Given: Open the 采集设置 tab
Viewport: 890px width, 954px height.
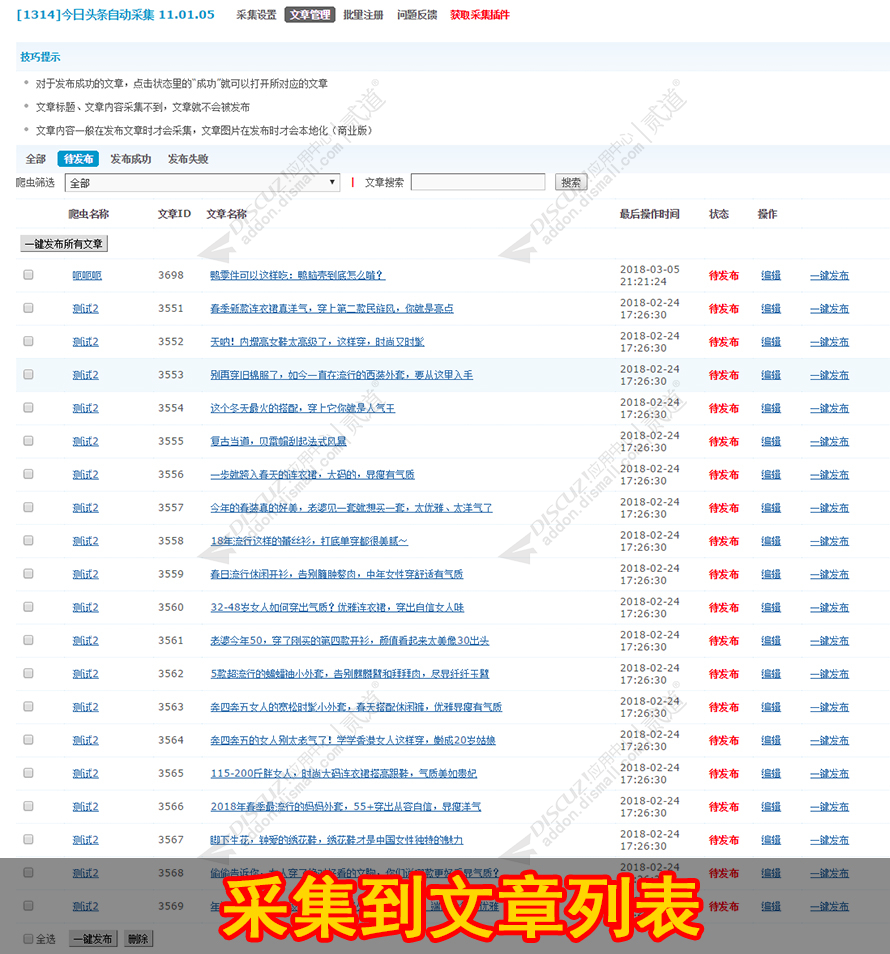Looking at the screenshot, I should (256, 15).
